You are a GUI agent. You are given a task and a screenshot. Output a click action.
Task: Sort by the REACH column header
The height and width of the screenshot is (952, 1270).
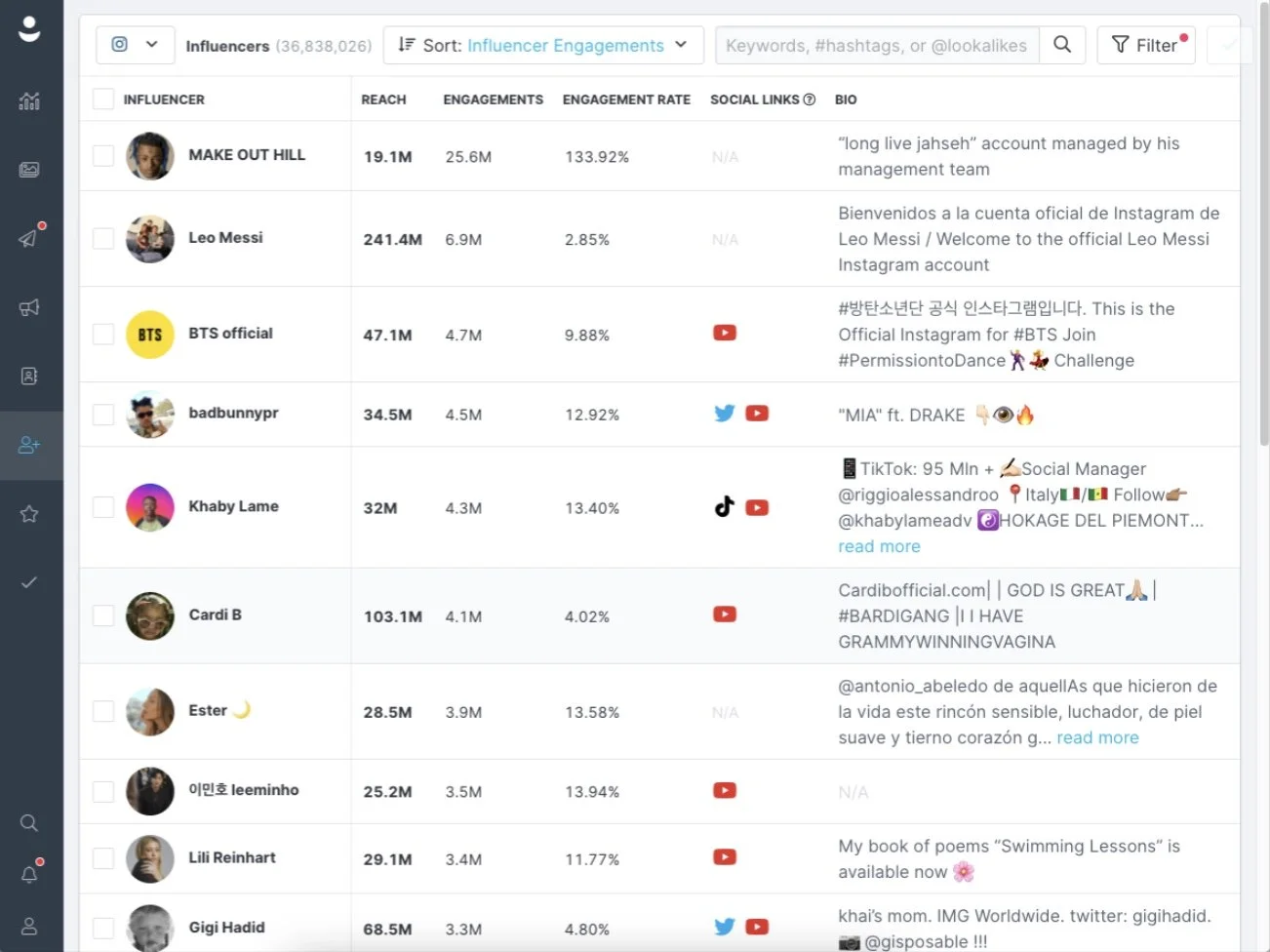[x=383, y=99]
